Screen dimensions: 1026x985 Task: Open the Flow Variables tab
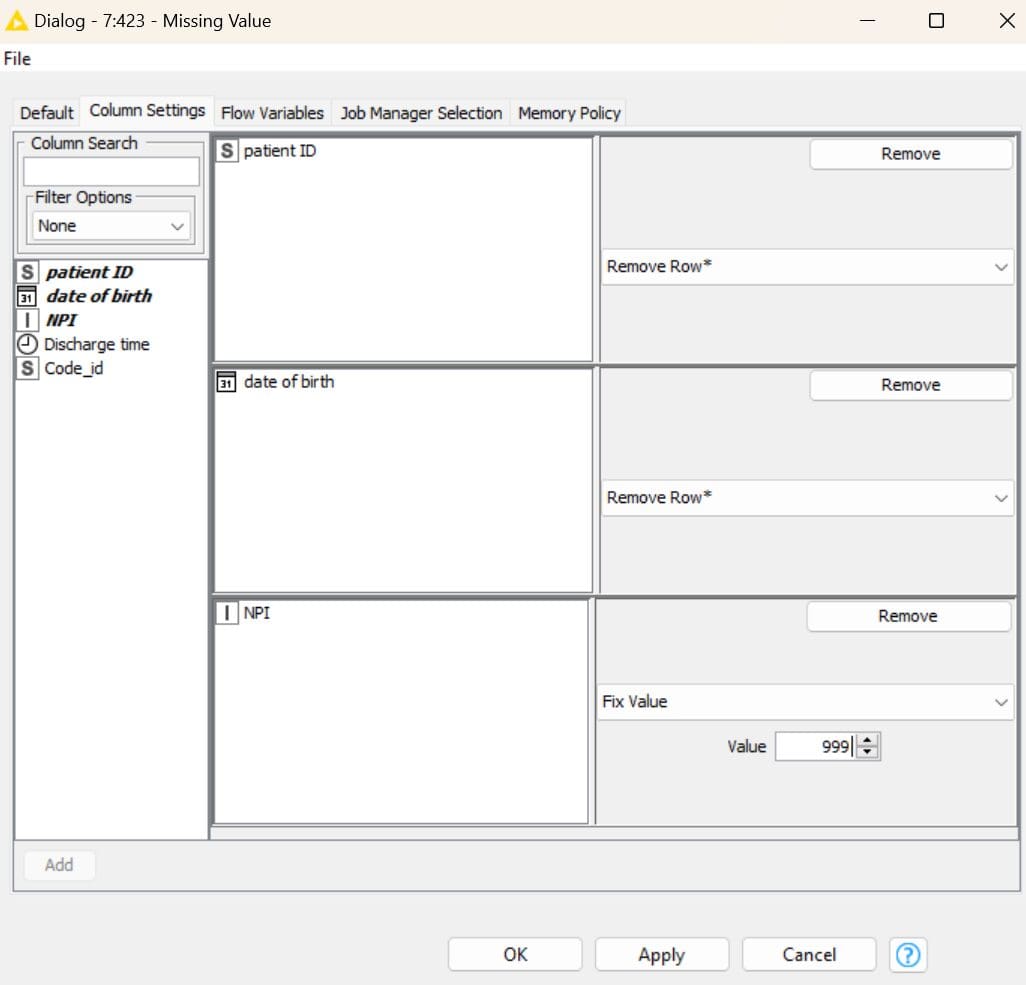[272, 113]
